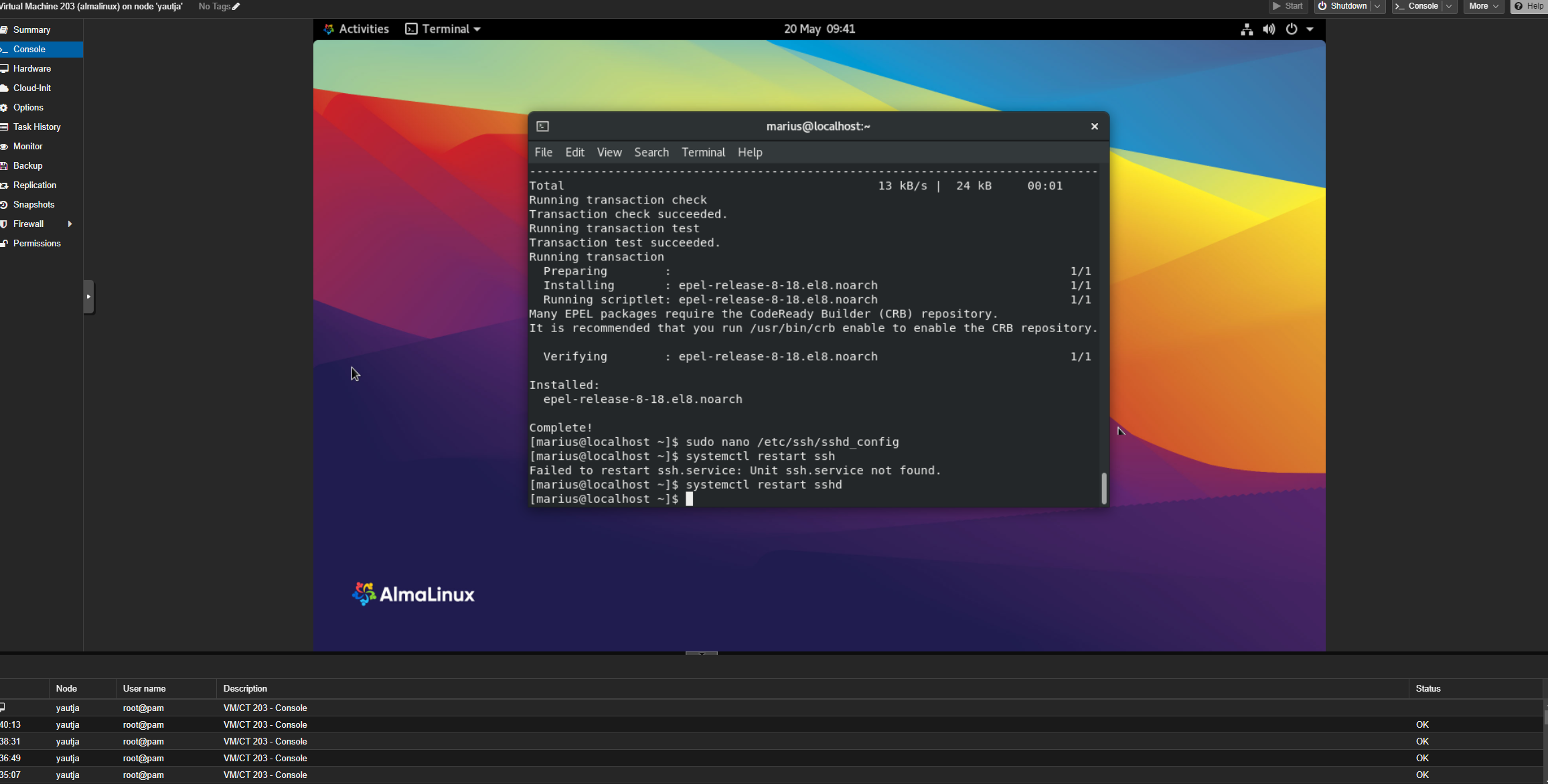Viewport: 1548px width, 784px height.
Task: Expand the Firewall submenu arrow
Action: (70, 224)
